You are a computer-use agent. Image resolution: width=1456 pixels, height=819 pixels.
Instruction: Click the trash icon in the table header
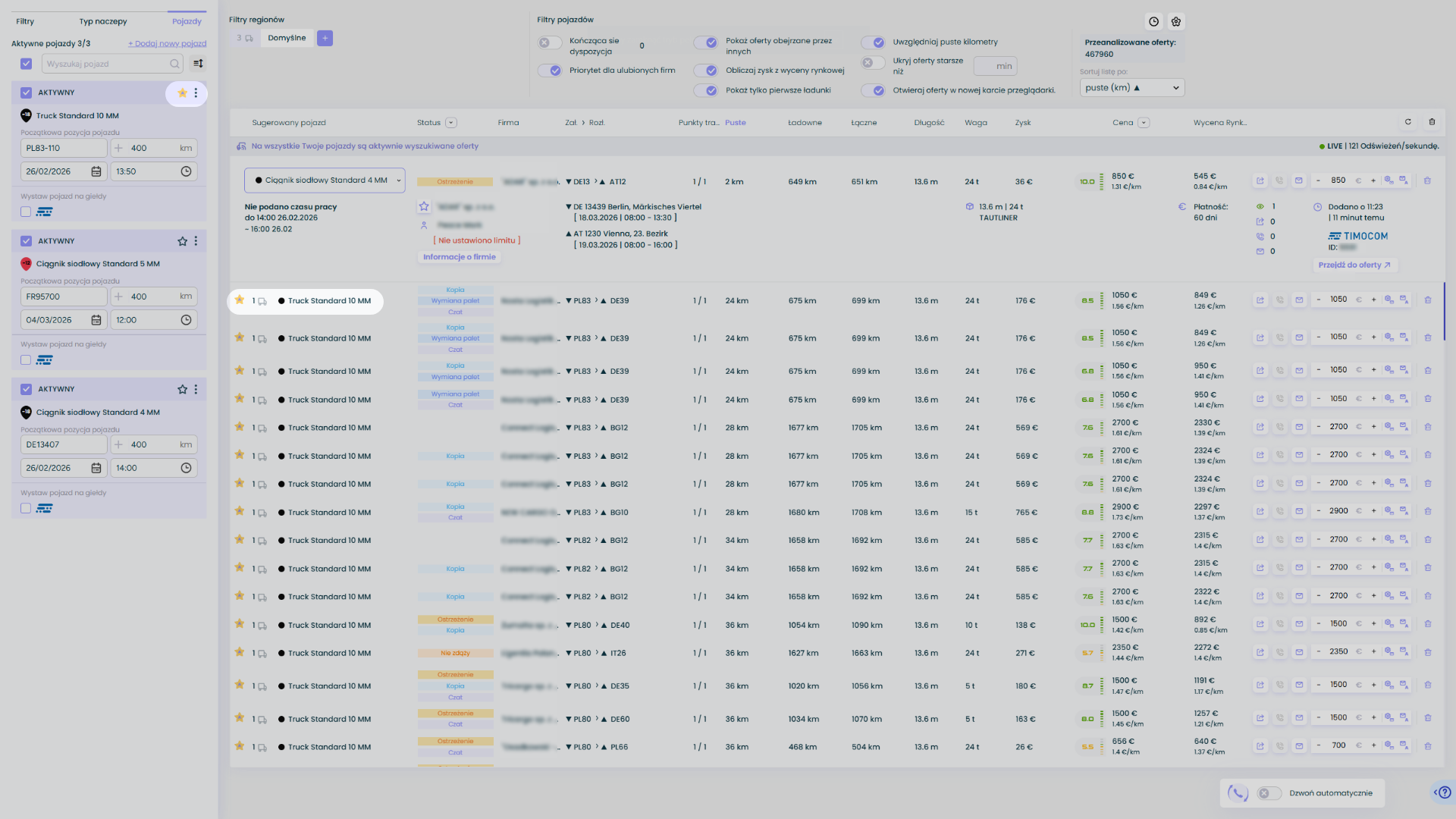1432,122
